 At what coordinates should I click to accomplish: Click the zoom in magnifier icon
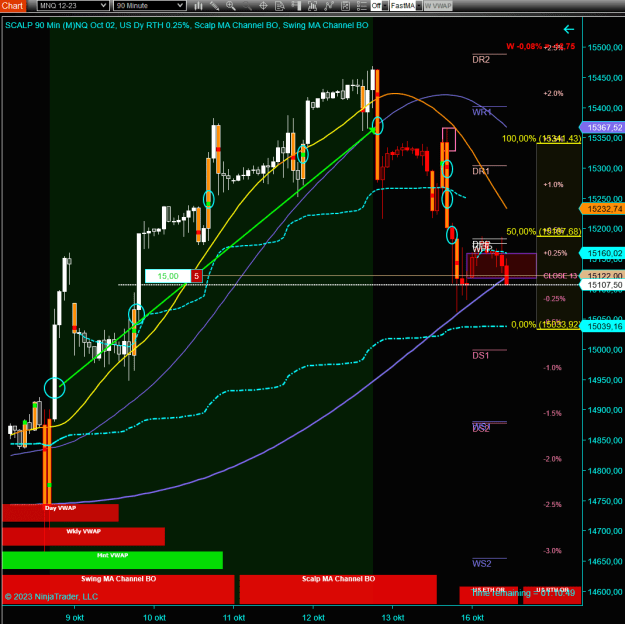click(x=231, y=6)
